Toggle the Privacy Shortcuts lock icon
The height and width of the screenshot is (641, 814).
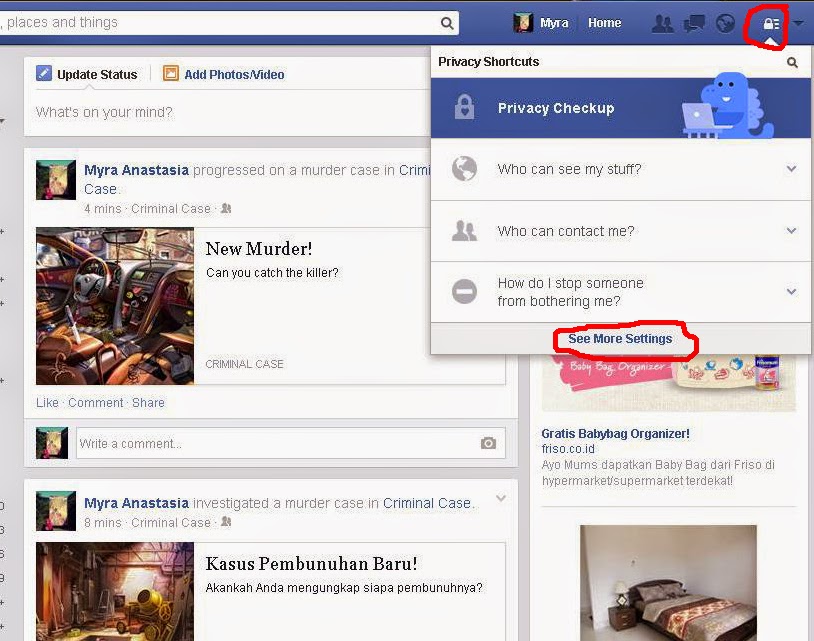770,24
